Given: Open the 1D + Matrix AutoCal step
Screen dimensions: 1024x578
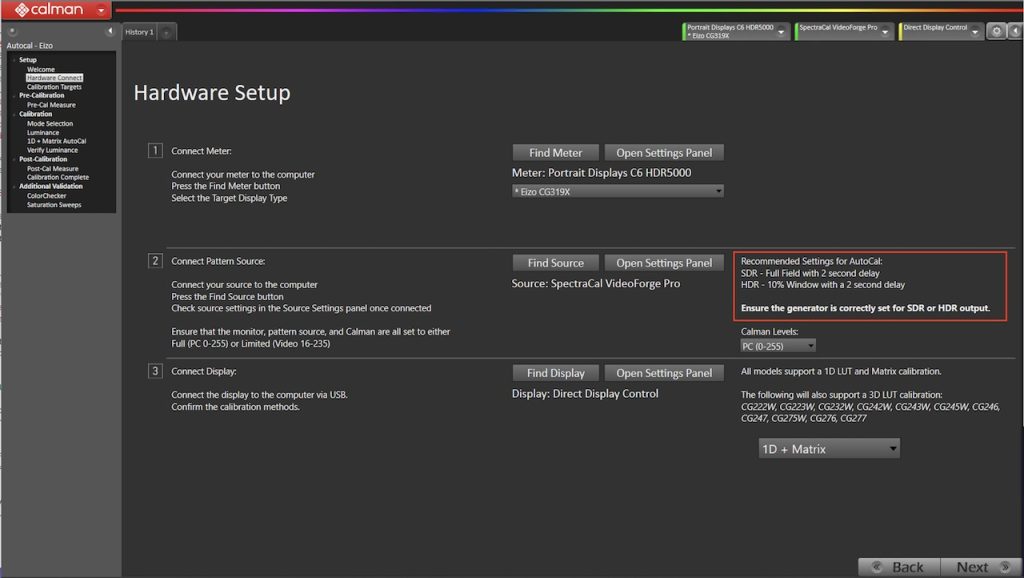Looking at the screenshot, I should (56, 141).
